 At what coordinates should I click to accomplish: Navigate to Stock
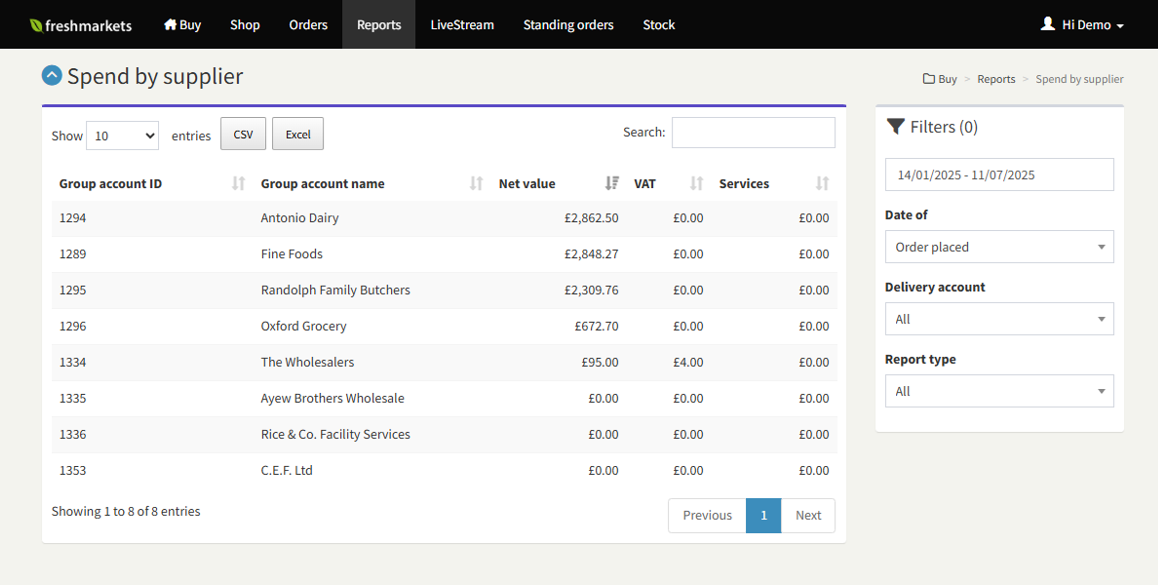point(659,24)
